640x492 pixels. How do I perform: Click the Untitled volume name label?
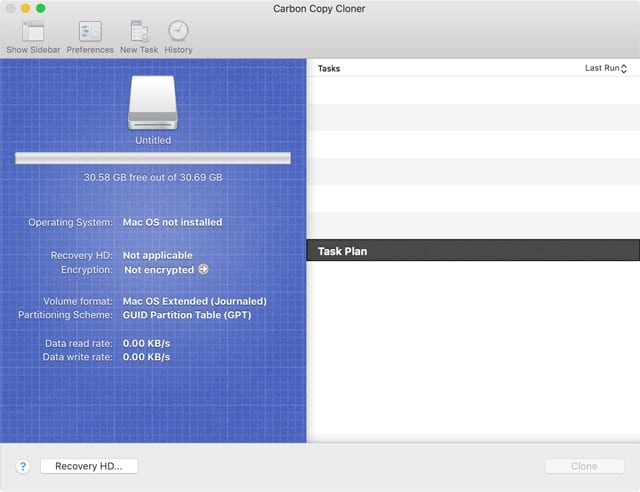pos(153,141)
